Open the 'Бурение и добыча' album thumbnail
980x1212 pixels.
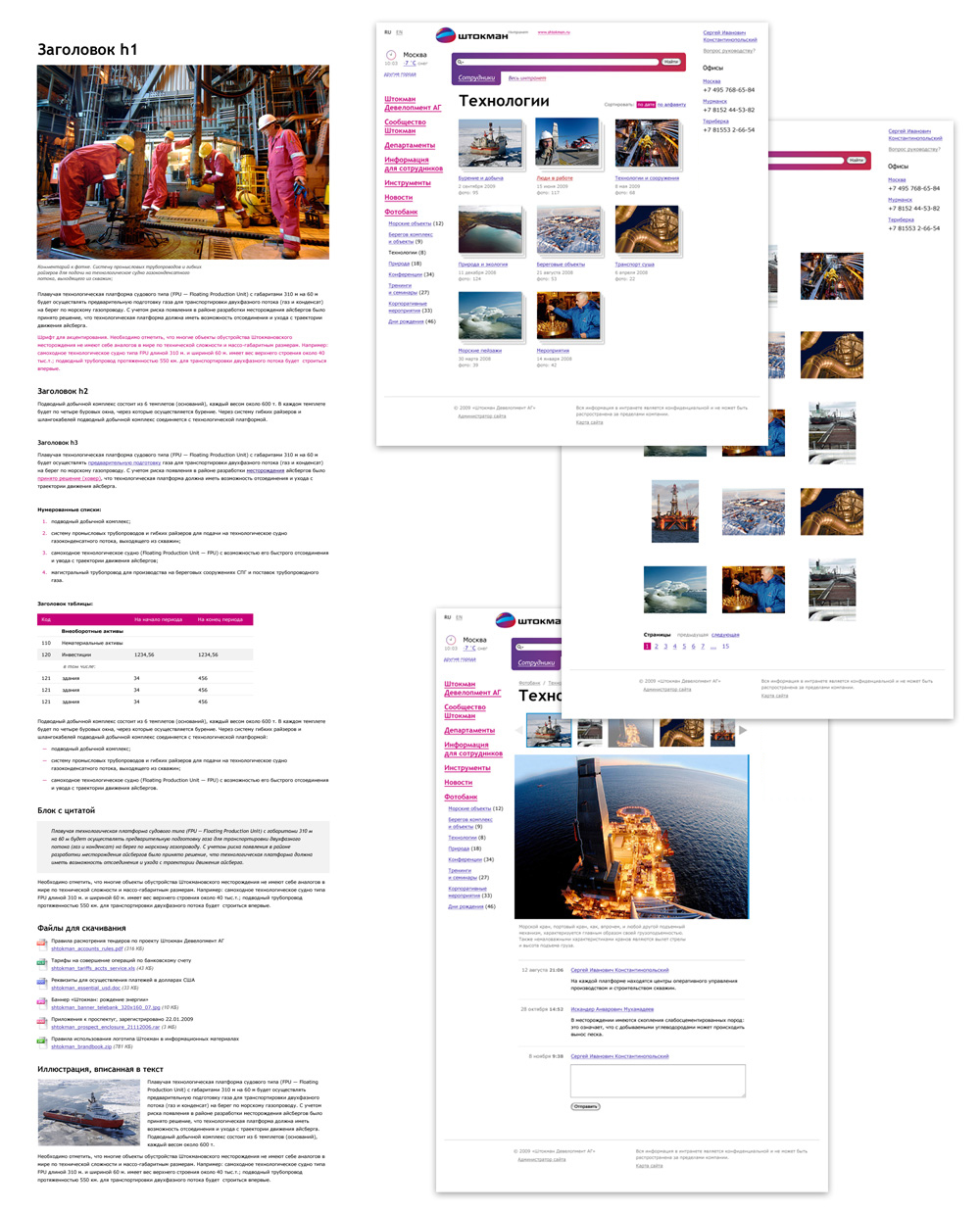490,144
